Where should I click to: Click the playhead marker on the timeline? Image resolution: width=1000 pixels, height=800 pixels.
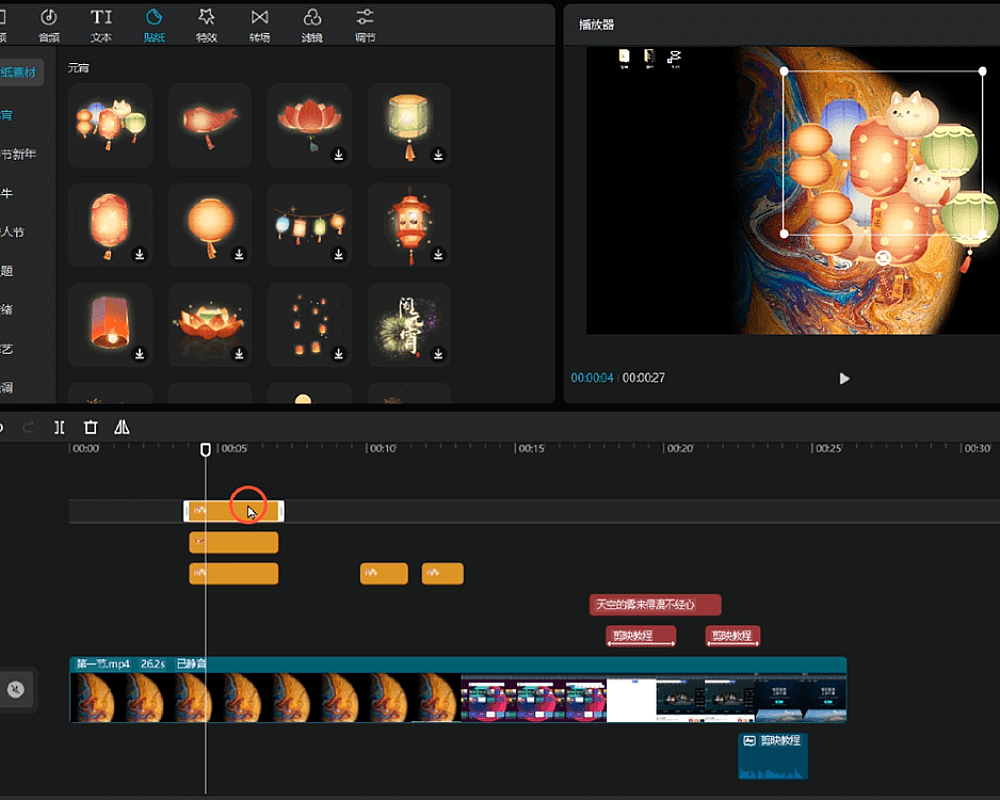coord(206,451)
